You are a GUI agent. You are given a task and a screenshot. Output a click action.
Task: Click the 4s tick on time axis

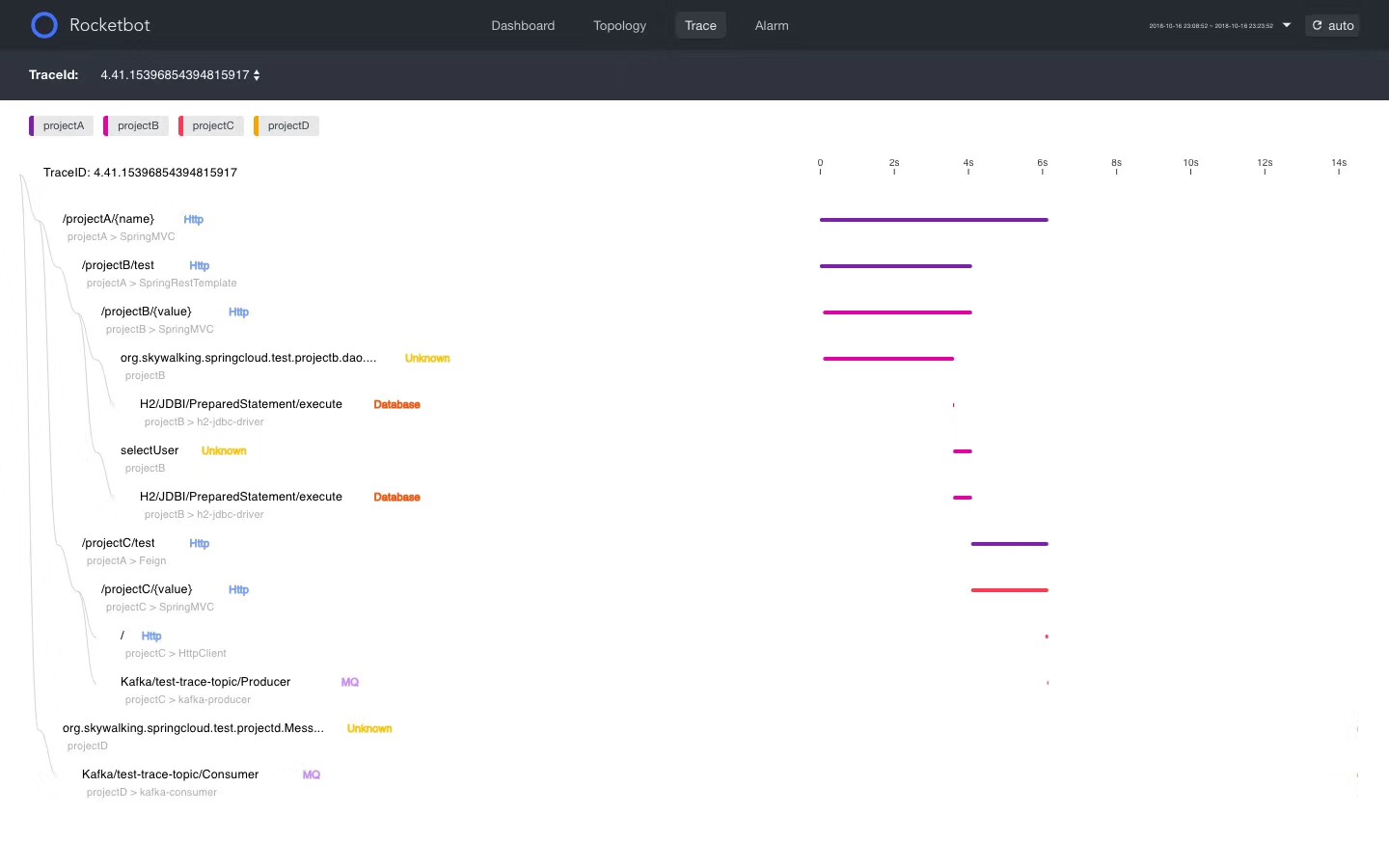pyautogui.click(x=968, y=166)
